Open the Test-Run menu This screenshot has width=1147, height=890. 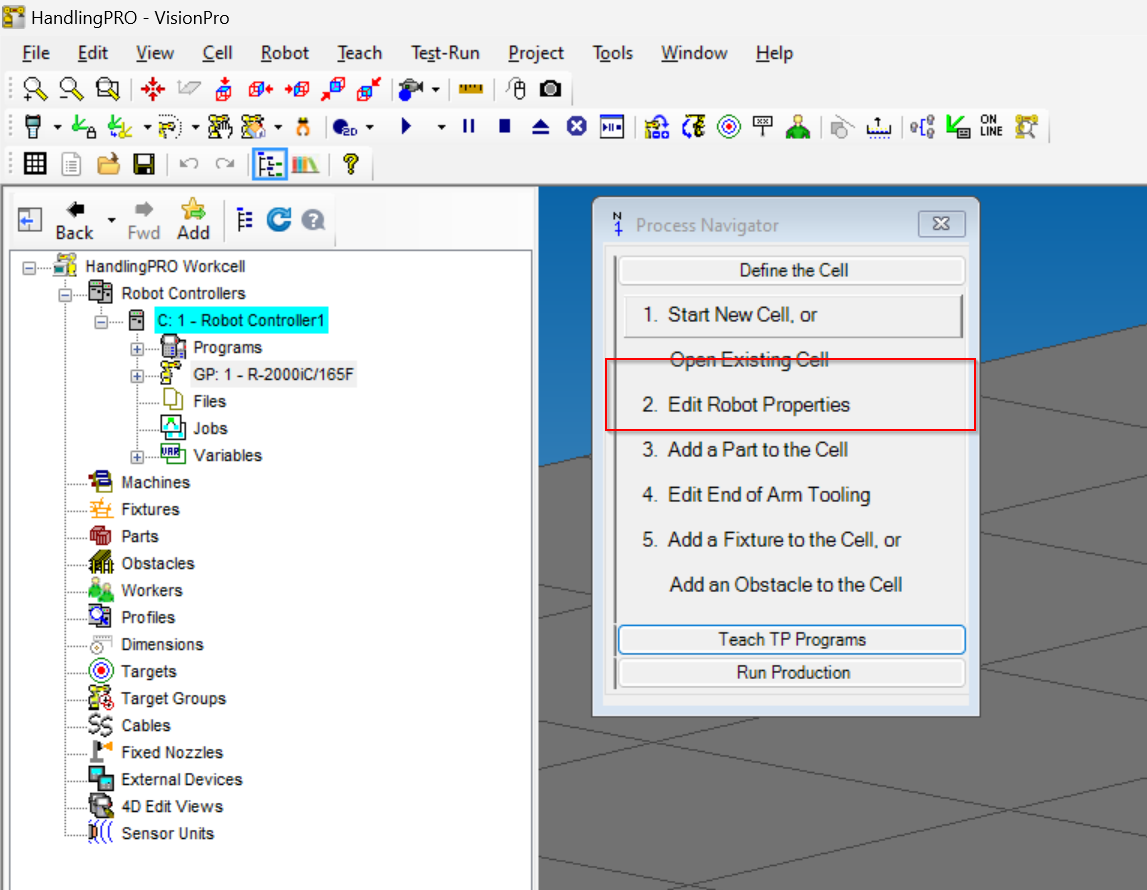pyautogui.click(x=445, y=53)
